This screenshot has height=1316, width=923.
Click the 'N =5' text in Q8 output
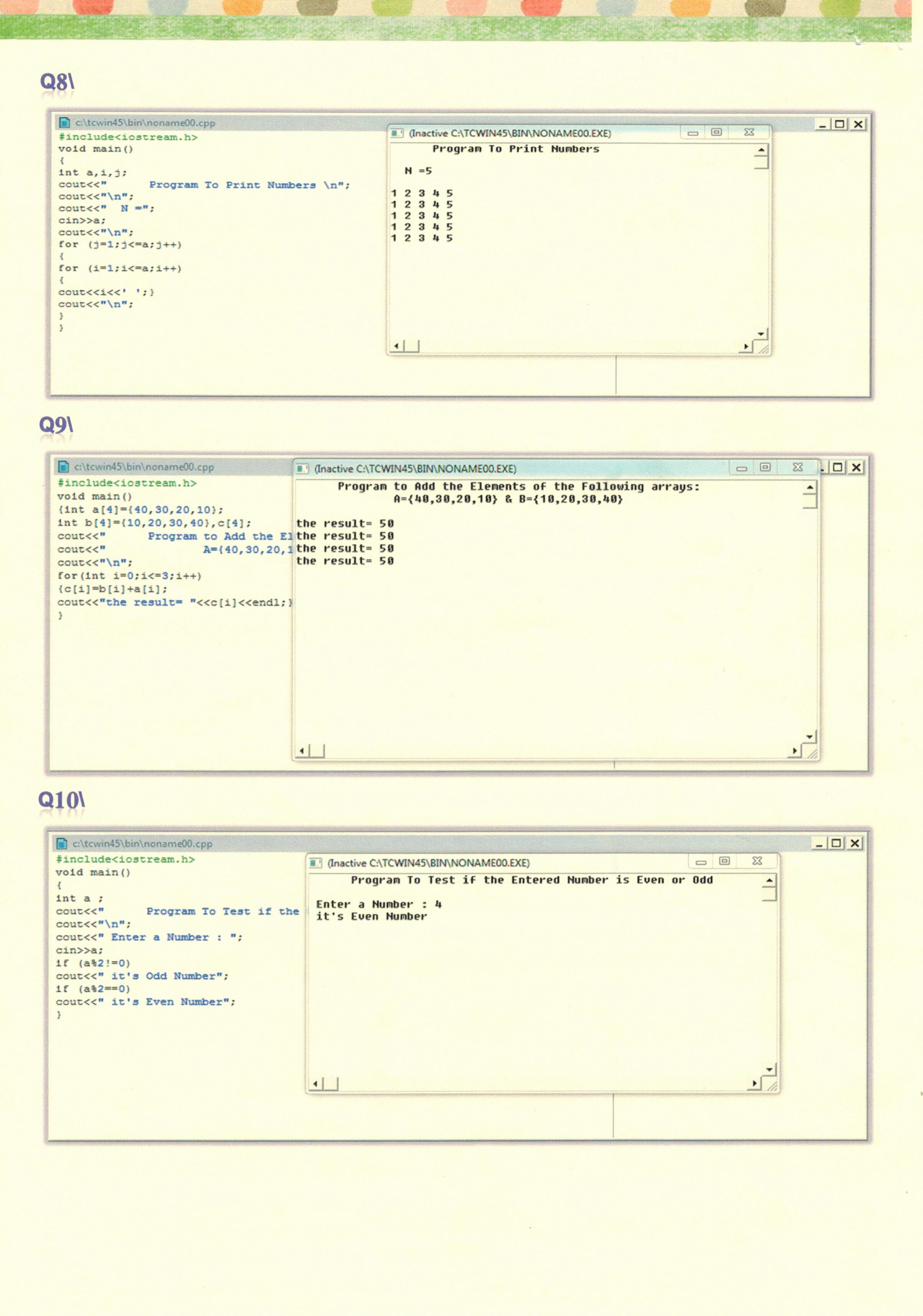pos(418,171)
